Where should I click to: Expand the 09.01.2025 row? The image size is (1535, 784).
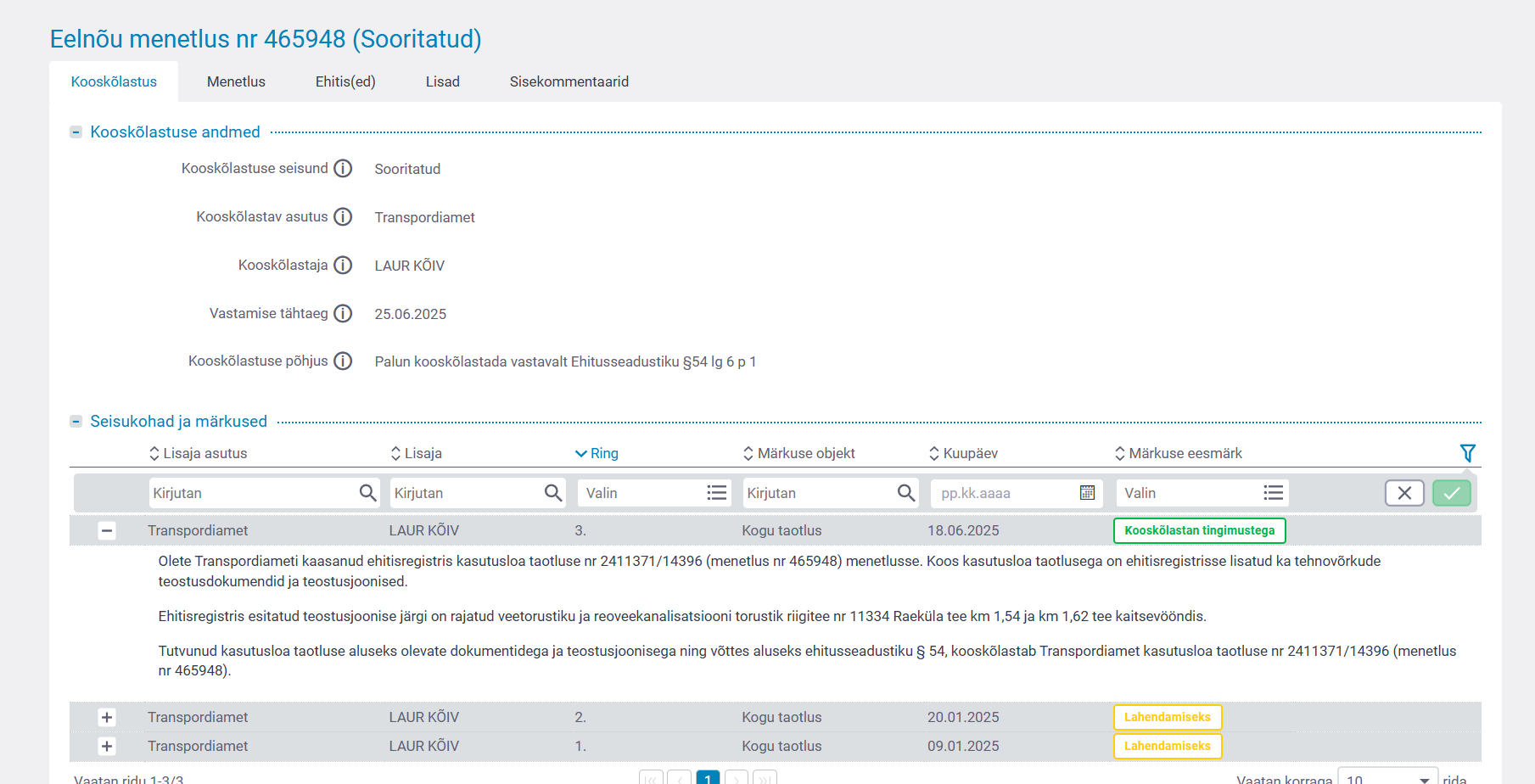click(x=107, y=747)
